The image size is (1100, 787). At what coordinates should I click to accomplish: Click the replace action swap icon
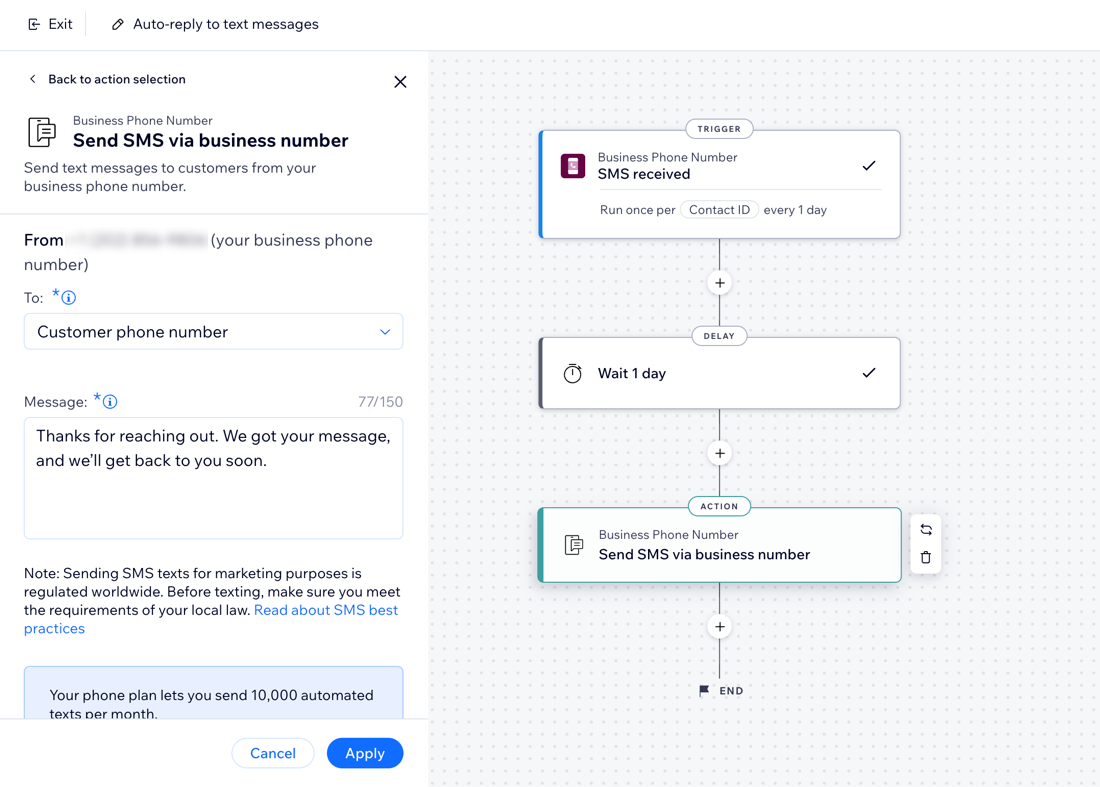point(926,530)
